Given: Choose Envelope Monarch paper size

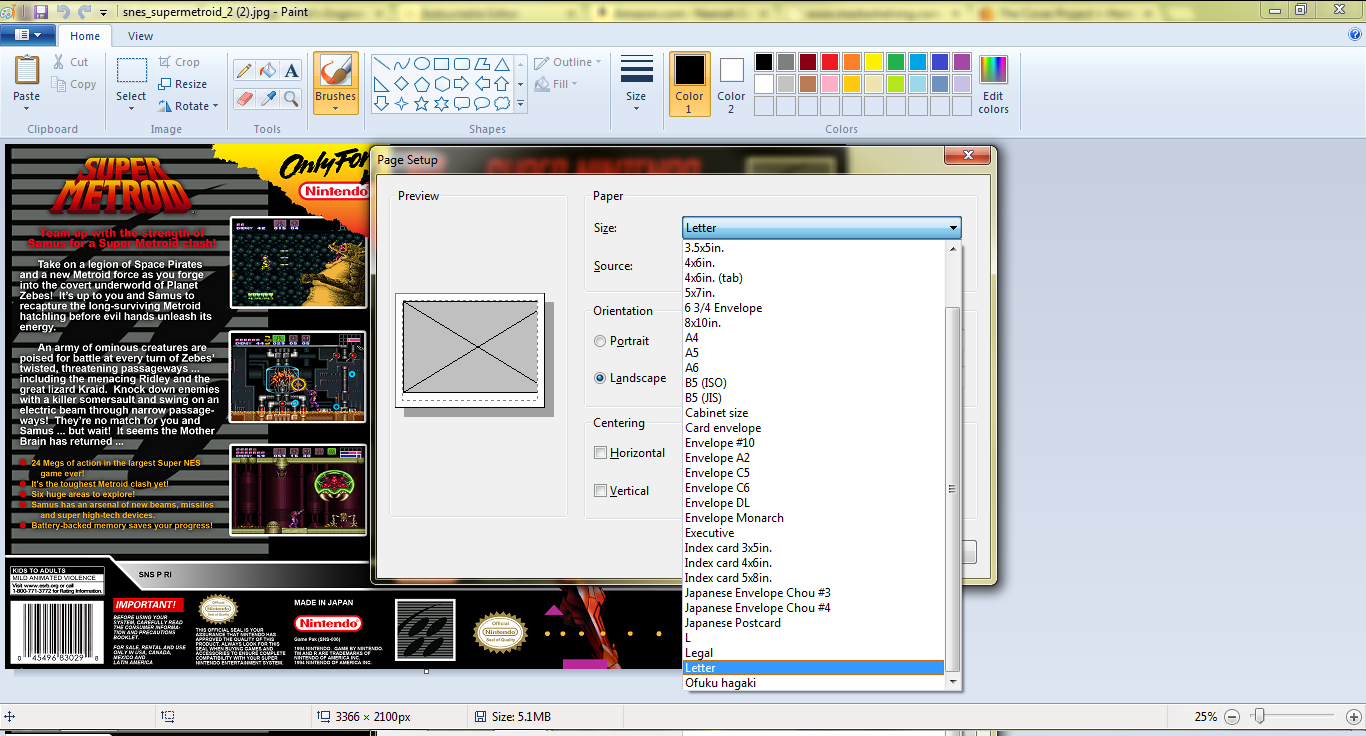Looking at the screenshot, I should pyautogui.click(x=814, y=518).
